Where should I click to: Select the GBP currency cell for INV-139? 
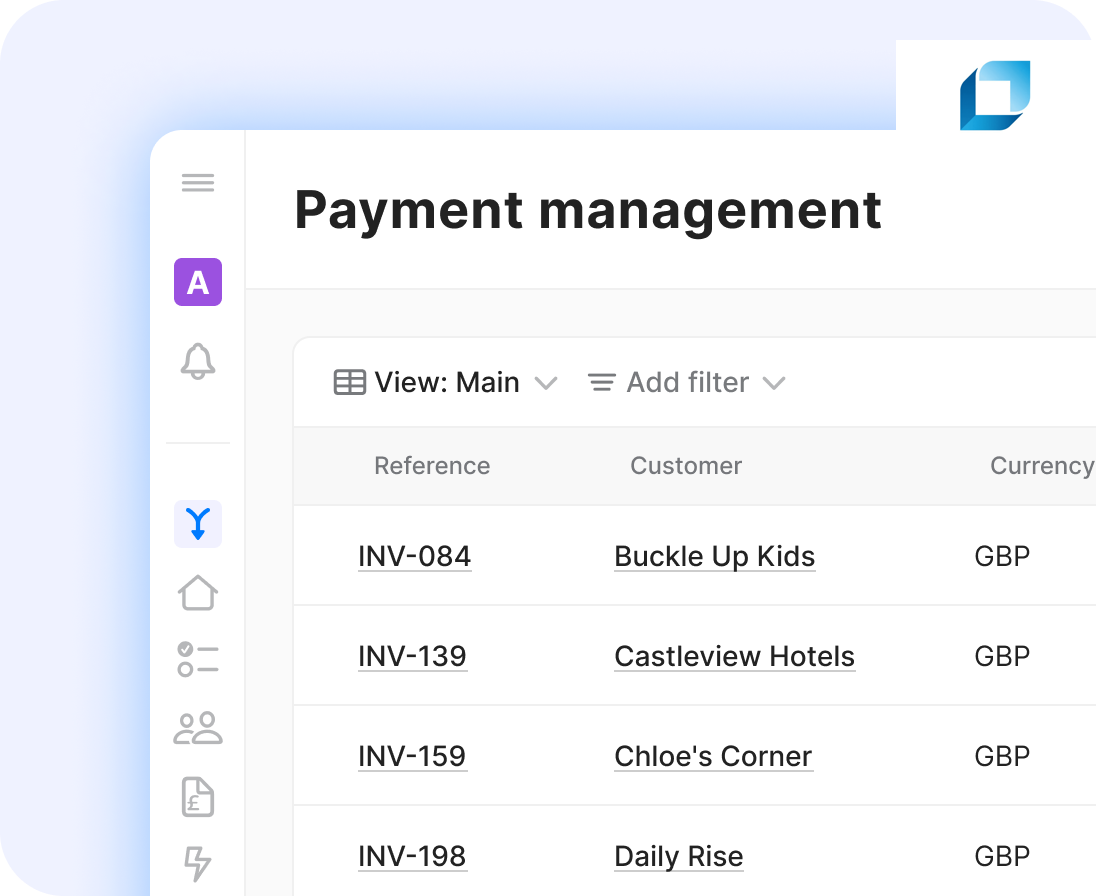tap(1001, 656)
